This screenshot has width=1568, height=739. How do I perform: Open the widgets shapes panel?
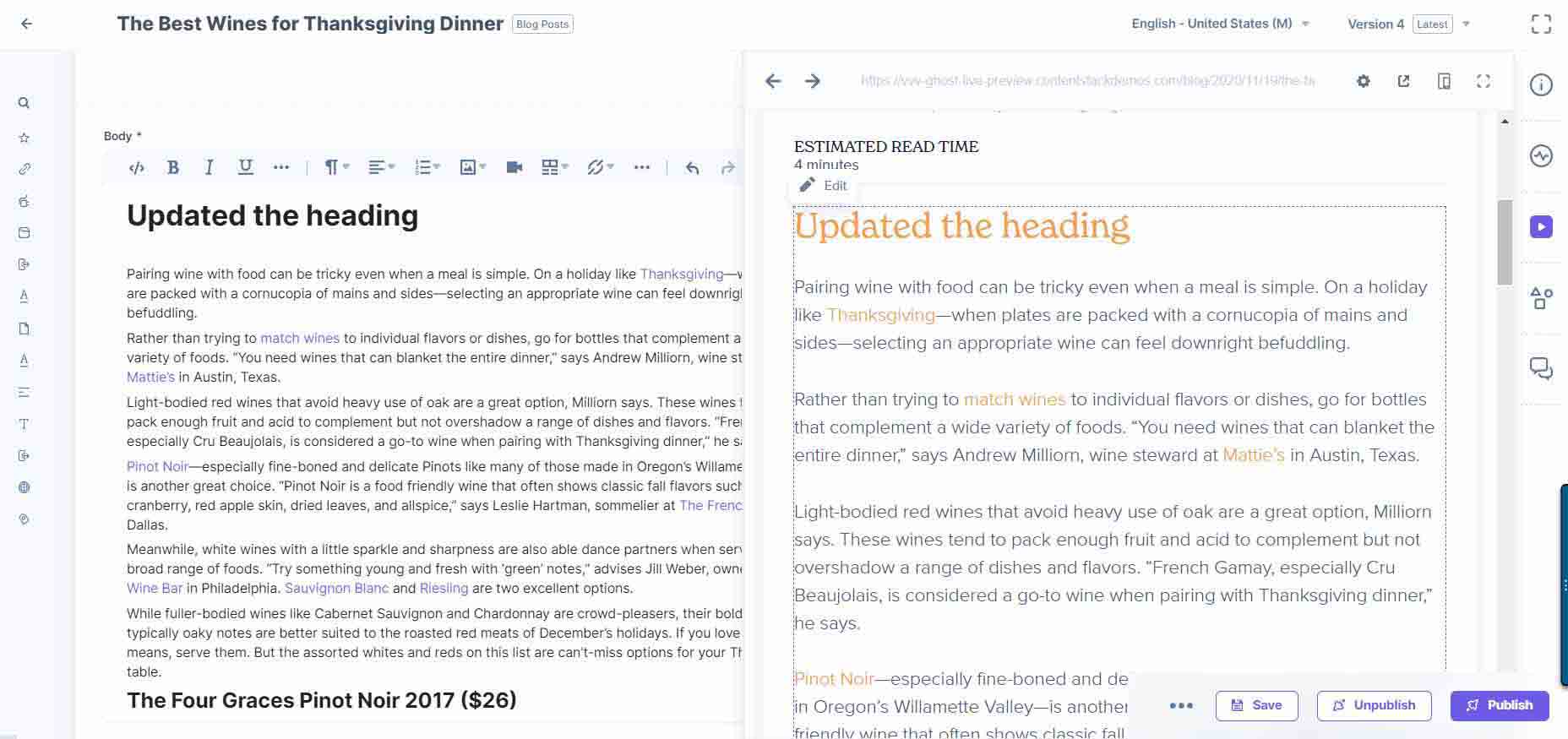click(x=1541, y=298)
